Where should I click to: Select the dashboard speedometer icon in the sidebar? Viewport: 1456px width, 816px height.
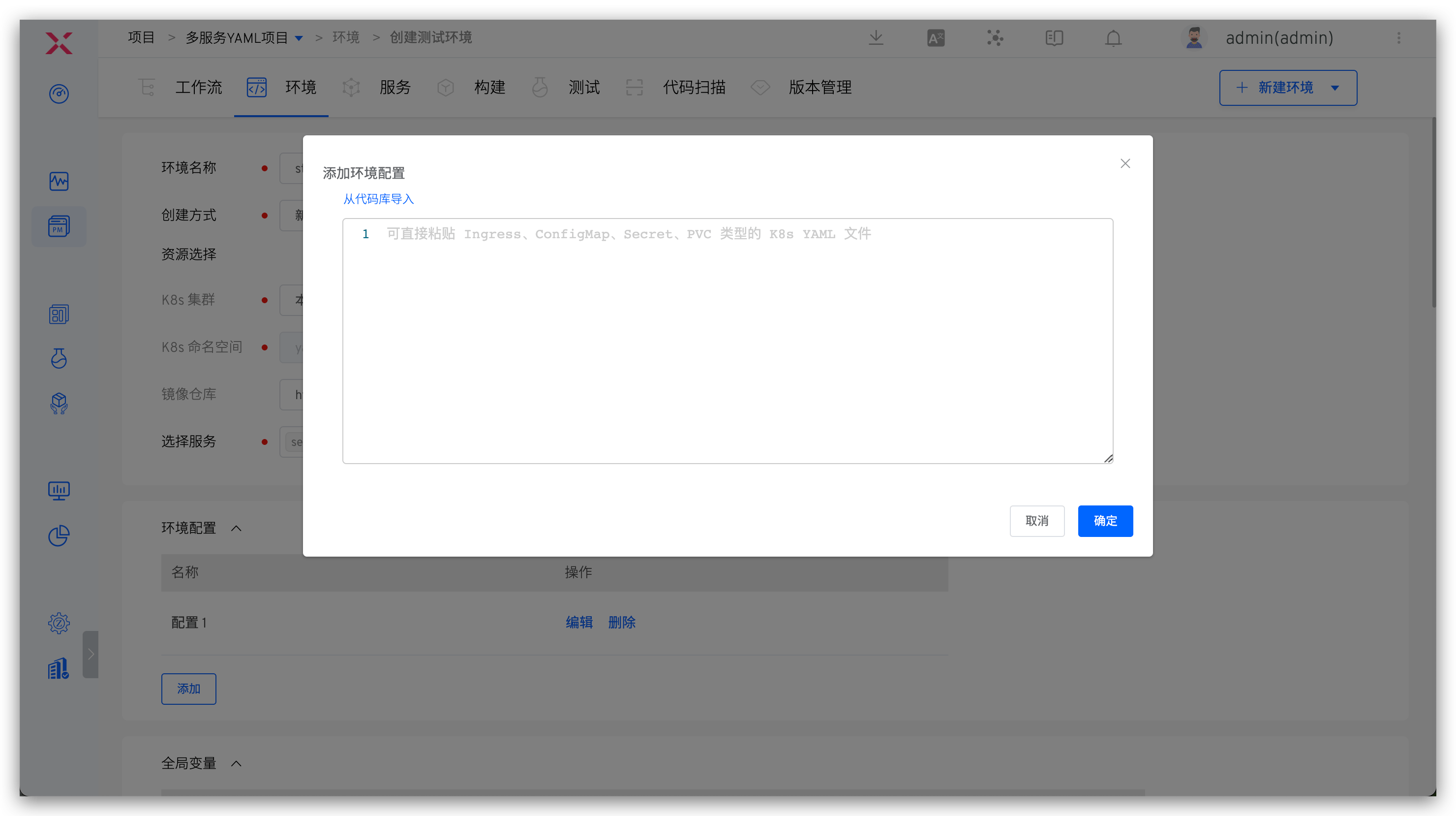pos(59,94)
